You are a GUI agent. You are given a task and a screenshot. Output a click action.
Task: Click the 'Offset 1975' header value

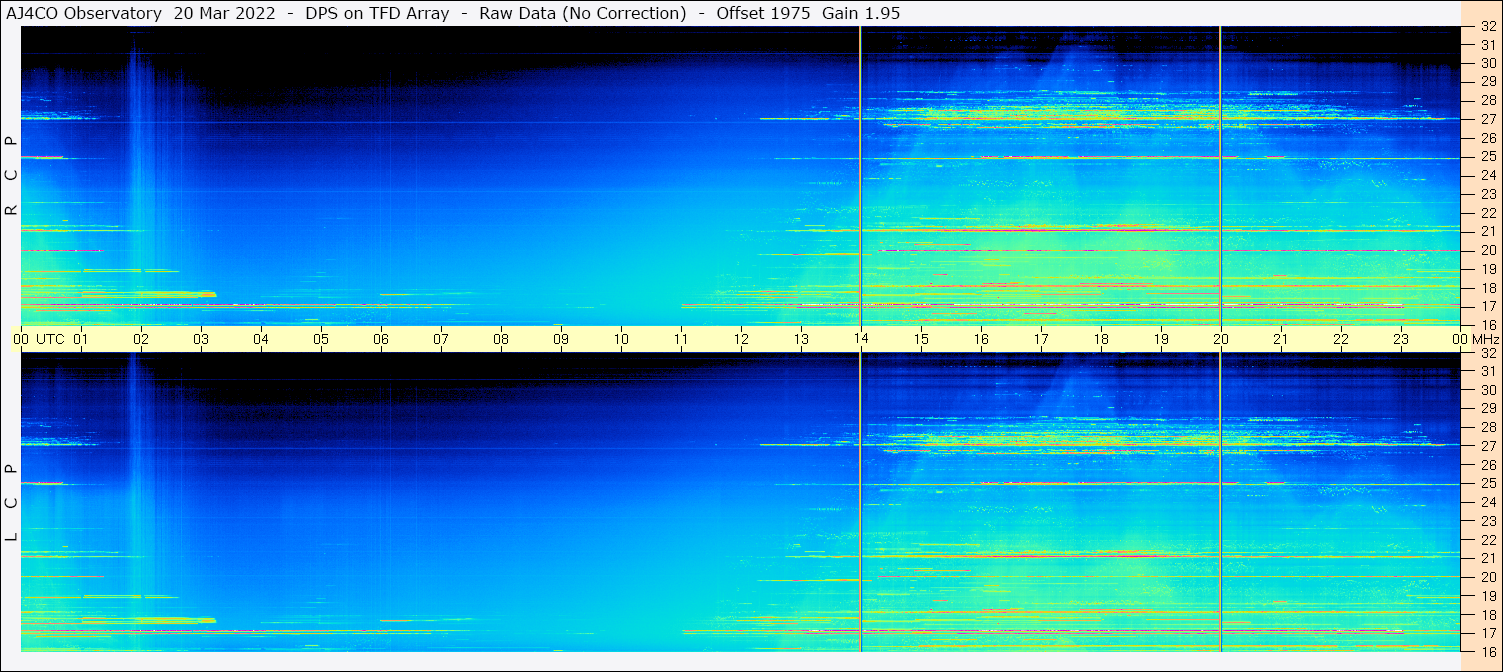pos(764,14)
